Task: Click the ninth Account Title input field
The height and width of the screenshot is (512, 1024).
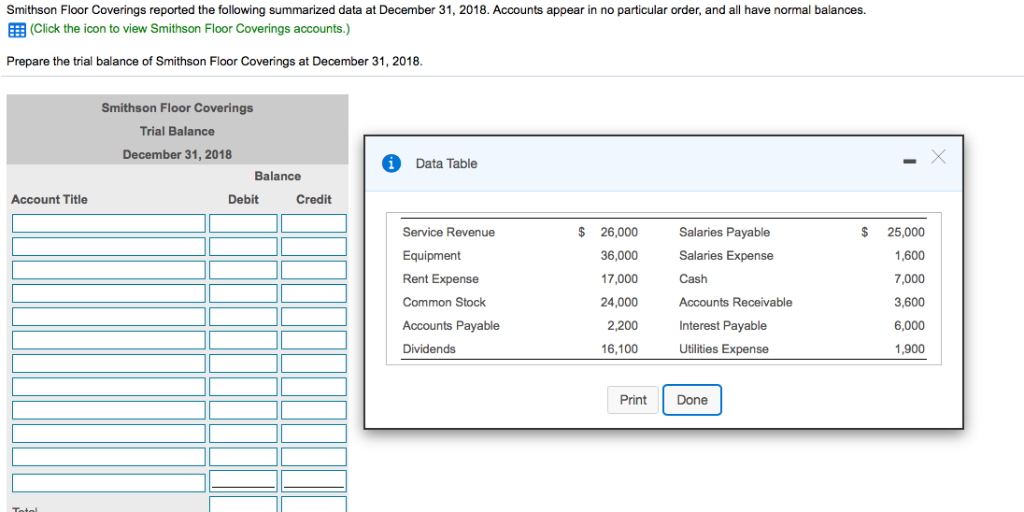Action: coord(108,410)
